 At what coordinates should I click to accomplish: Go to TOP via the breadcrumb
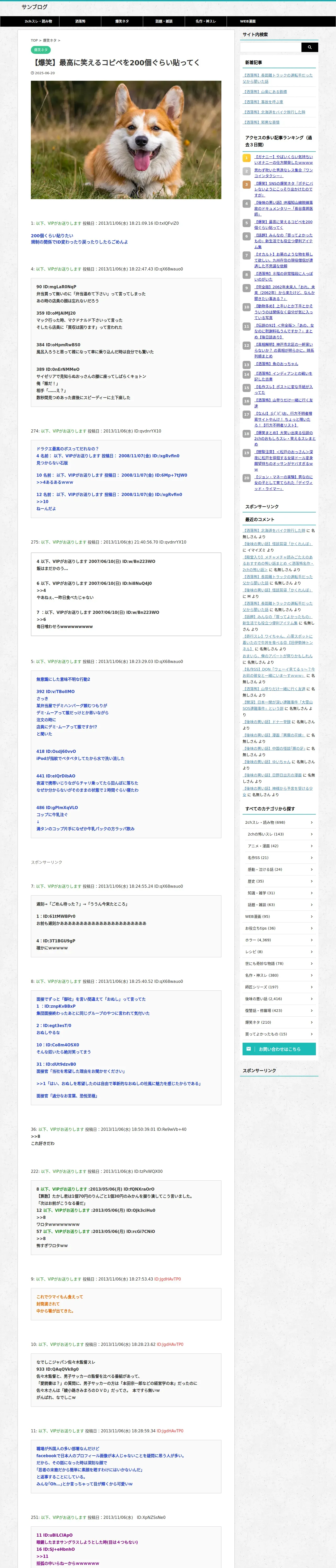coord(34,40)
